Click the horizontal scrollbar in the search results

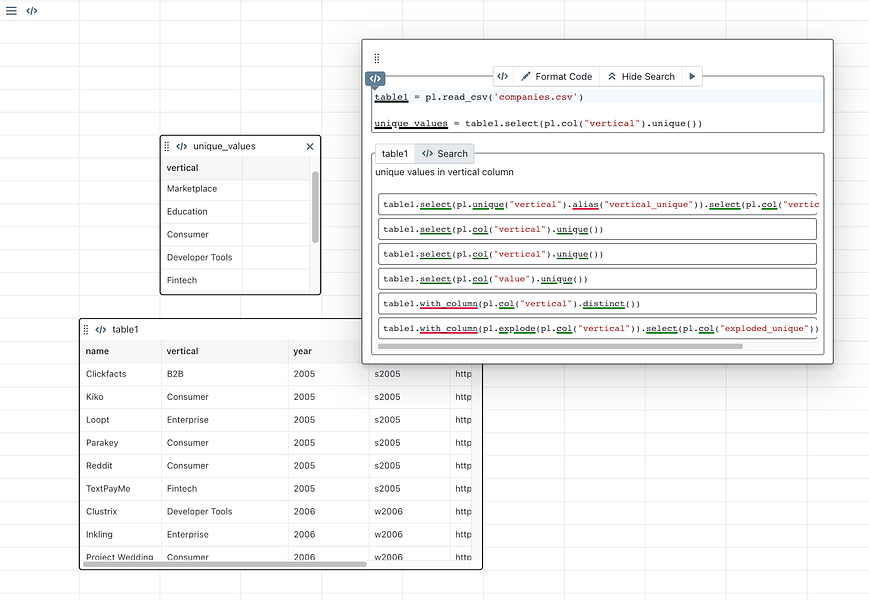560,346
